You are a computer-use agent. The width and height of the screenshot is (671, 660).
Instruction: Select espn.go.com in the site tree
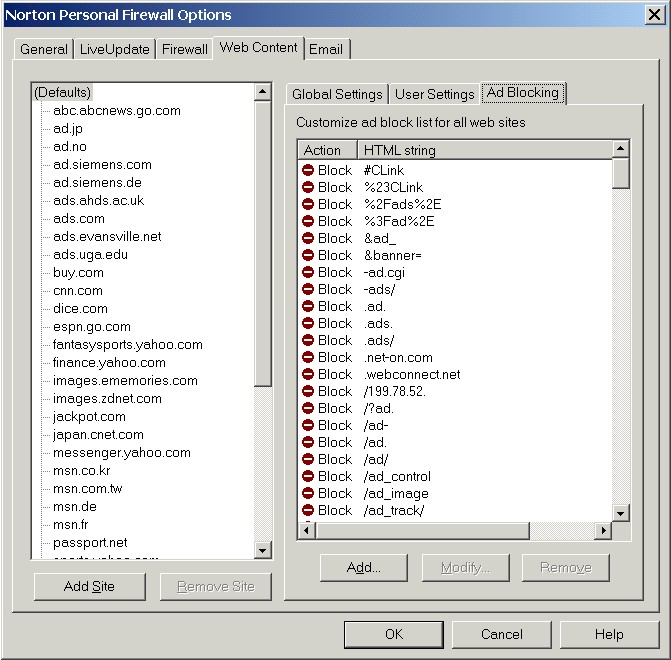92,326
